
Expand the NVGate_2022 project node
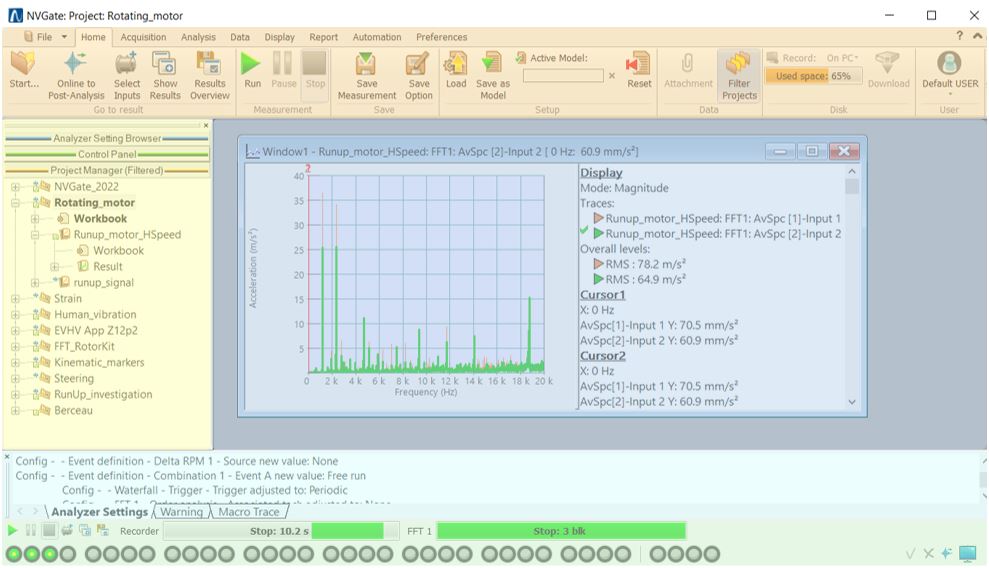click(15, 187)
